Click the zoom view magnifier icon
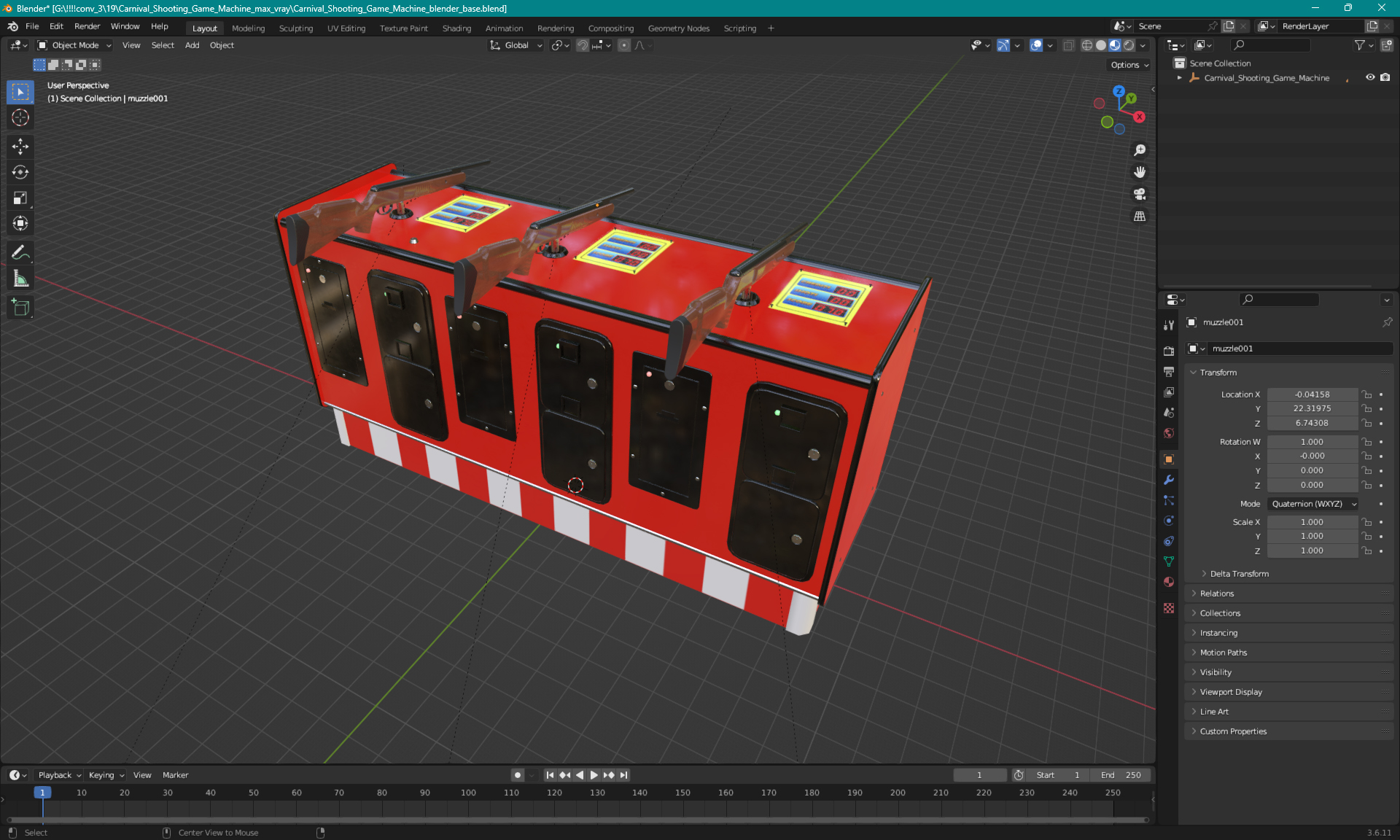Image resolution: width=1400 pixels, height=840 pixels. [x=1140, y=150]
